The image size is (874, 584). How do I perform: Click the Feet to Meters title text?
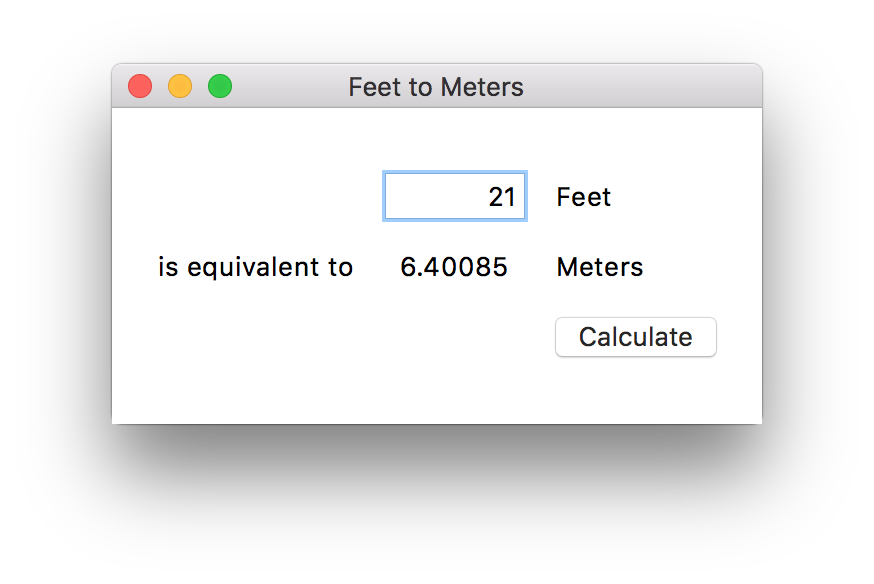(436, 87)
